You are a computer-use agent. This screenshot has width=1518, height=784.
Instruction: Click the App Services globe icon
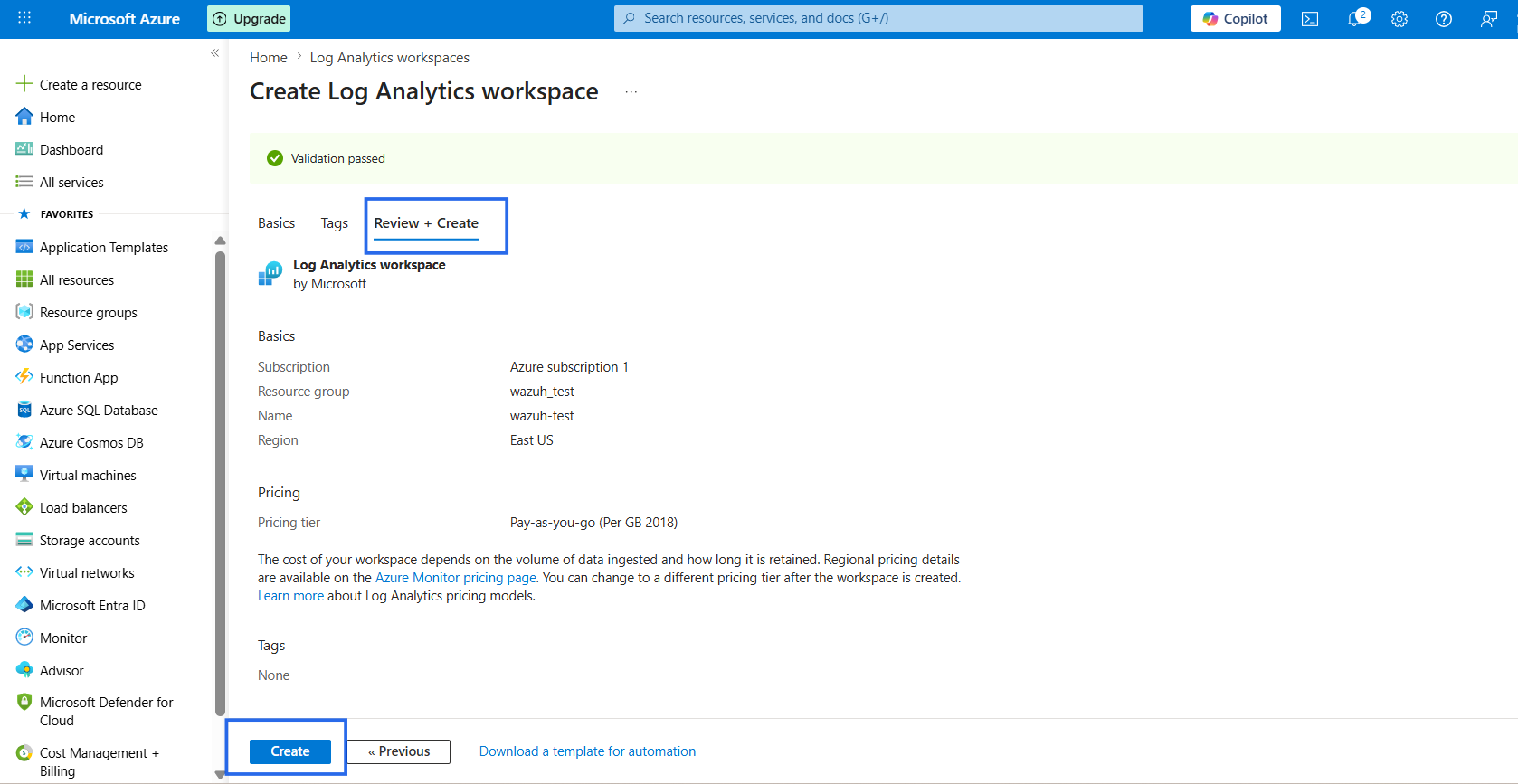pos(24,345)
